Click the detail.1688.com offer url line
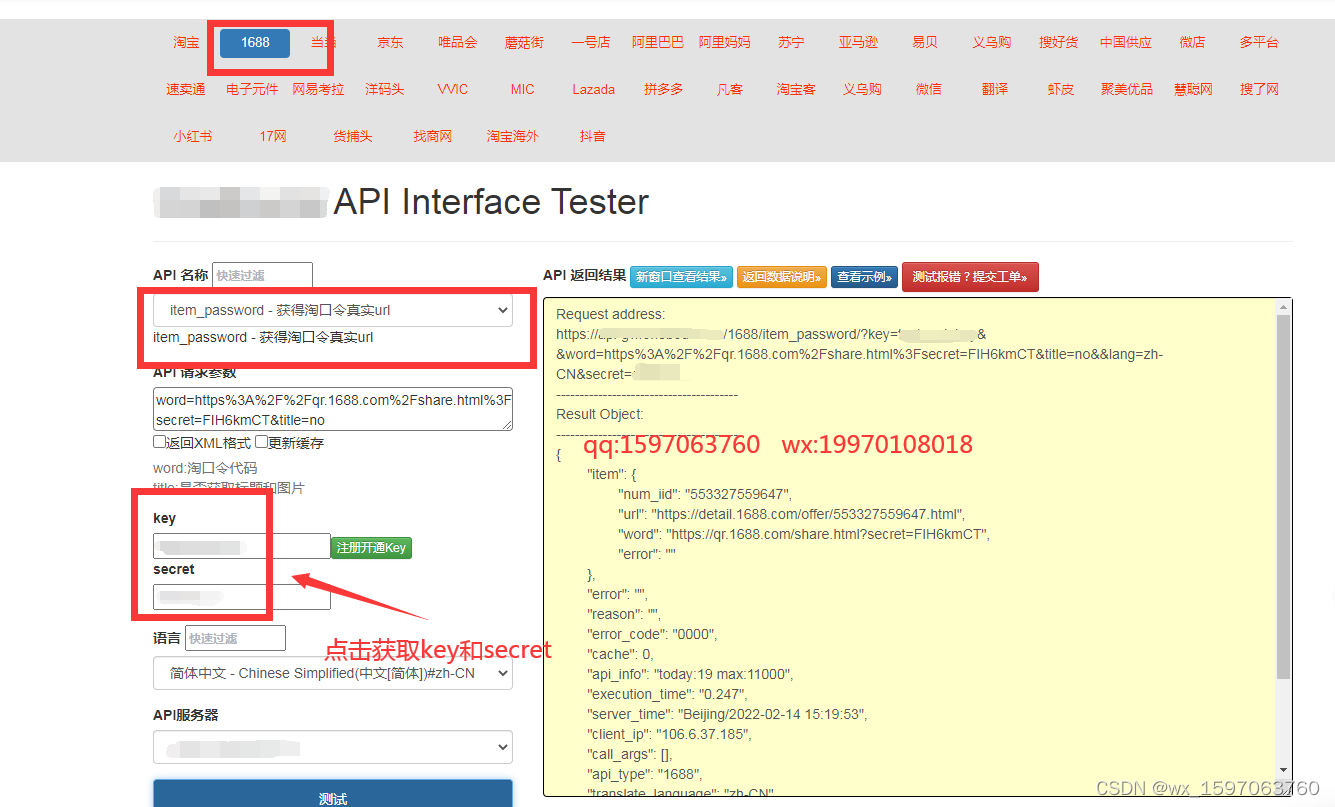Screen dimensions: 1335x807 click(x=791, y=514)
